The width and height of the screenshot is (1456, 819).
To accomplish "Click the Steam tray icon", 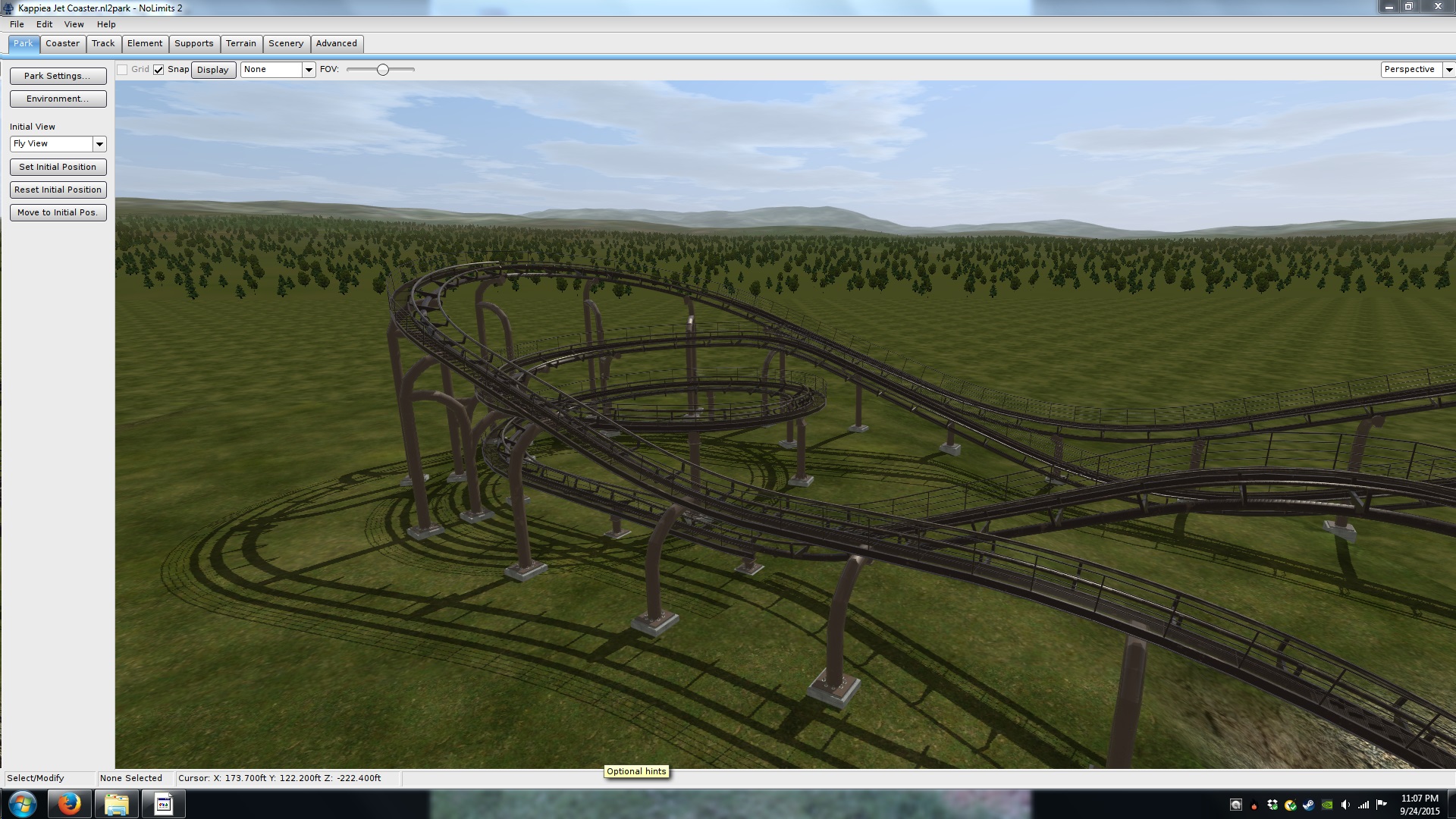I will click(x=1309, y=805).
